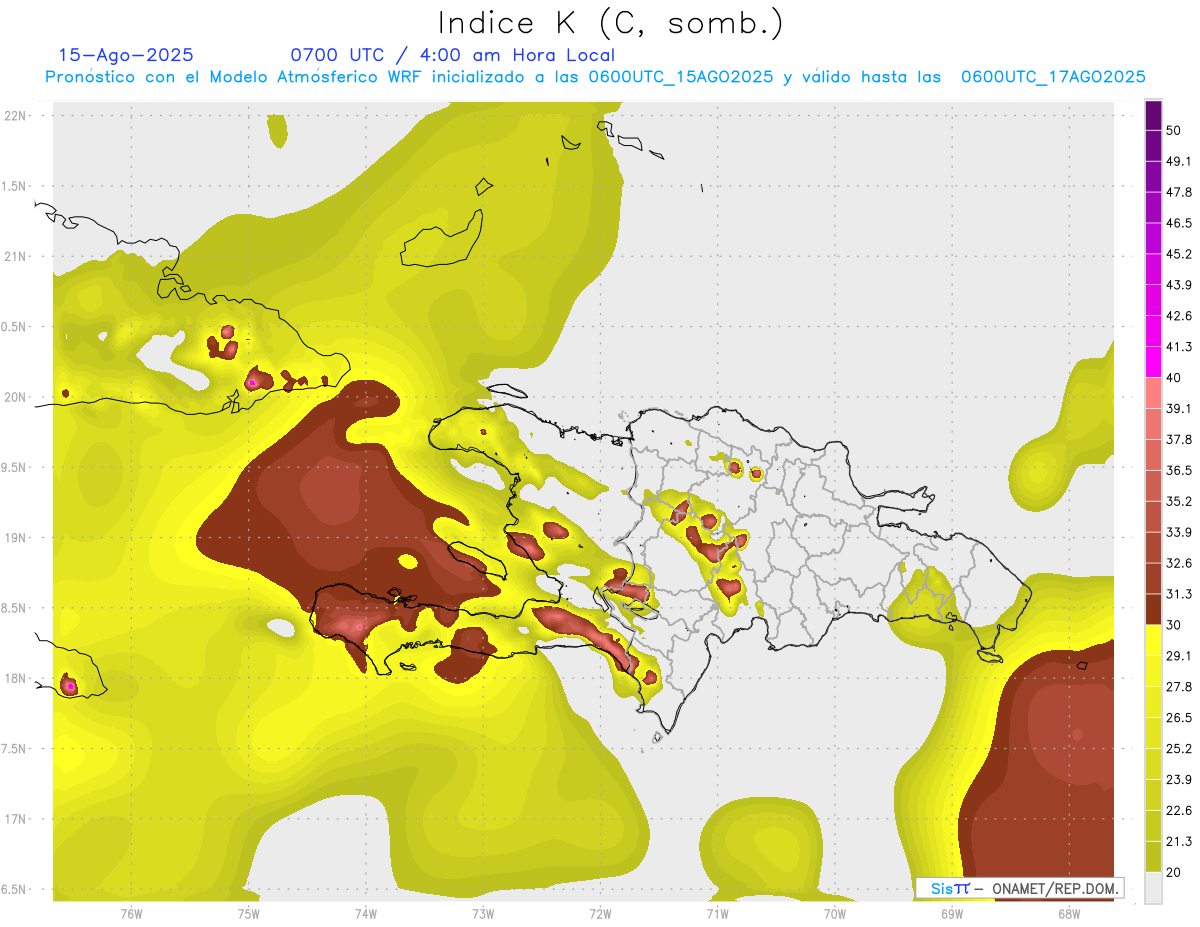Image resolution: width=1200 pixels, height=927 pixels.
Task: Click the "22N" latitude label
Action: tap(15, 116)
